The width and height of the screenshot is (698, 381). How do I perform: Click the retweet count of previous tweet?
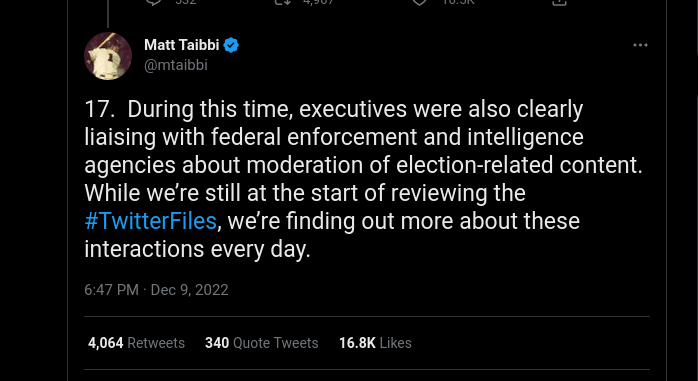(x=317, y=2)
